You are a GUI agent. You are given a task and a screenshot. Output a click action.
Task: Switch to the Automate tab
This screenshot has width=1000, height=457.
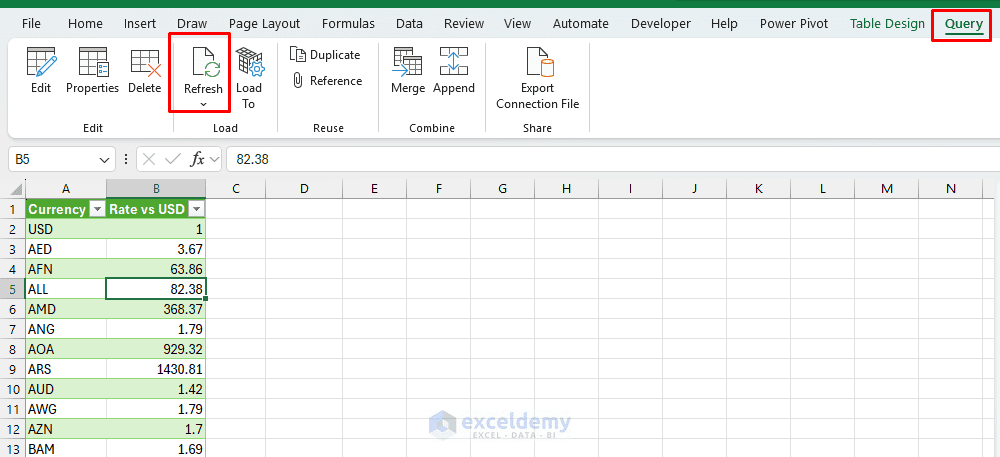pyautogui.click(x=580, y=24)
